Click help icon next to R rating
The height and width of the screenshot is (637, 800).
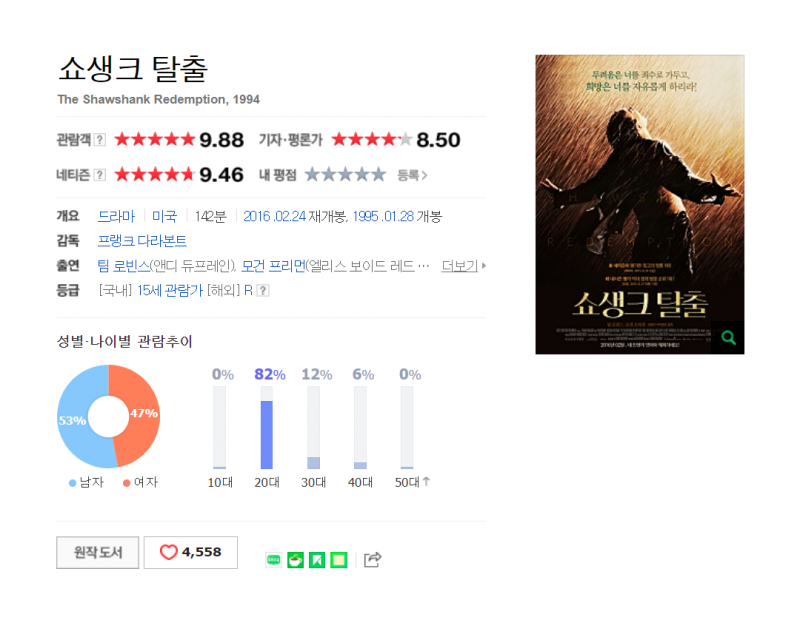click(x=263, y=291)
